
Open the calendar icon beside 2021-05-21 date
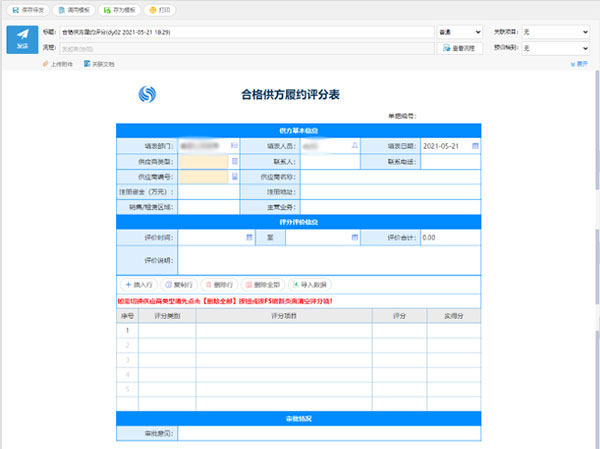click(x=475, y=146)
